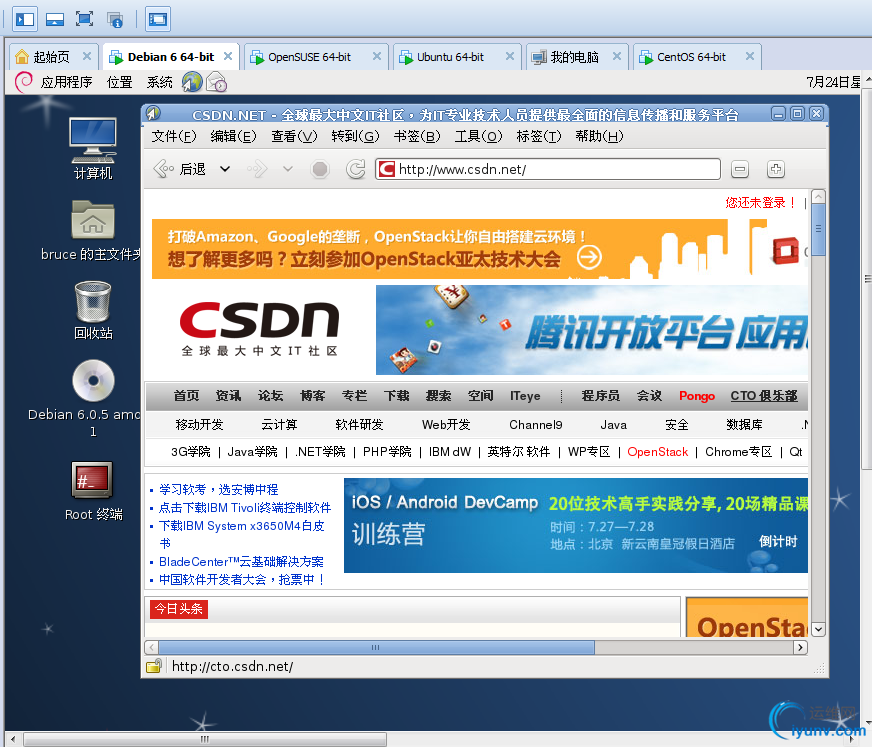Click the reload page icon

(355, 169)
